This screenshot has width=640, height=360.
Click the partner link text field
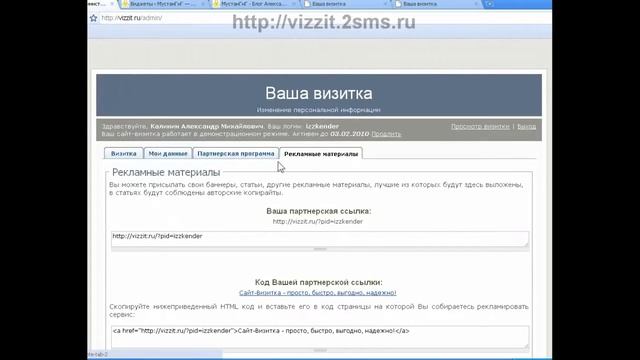click(x=320, y=239)
